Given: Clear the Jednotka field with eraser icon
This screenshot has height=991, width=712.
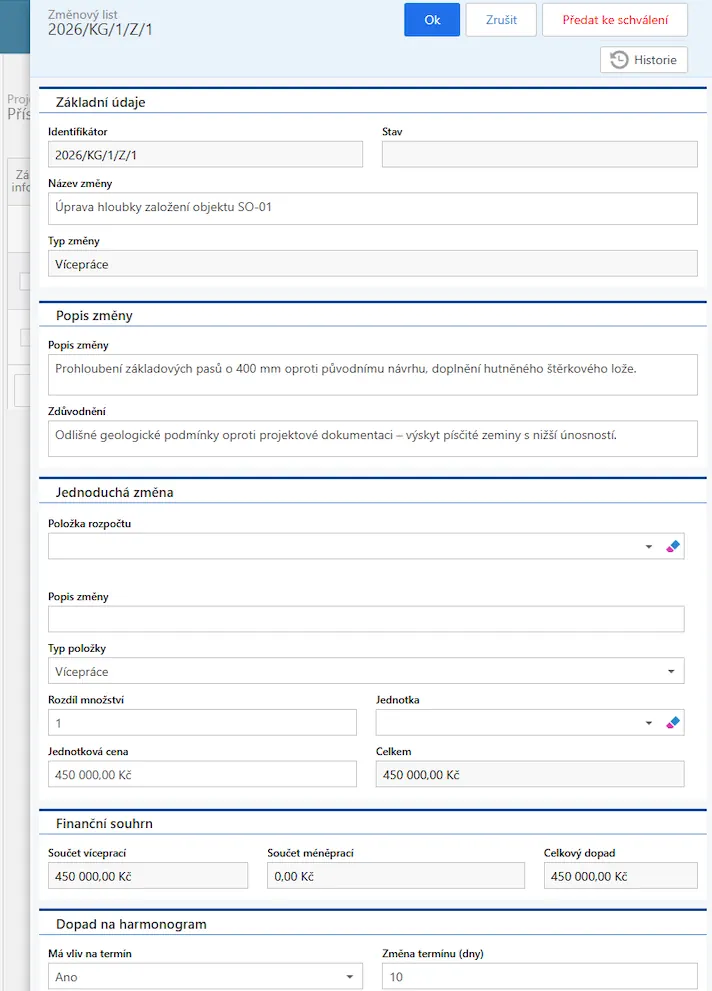Looking at the screenshot, I should (672, 723).
